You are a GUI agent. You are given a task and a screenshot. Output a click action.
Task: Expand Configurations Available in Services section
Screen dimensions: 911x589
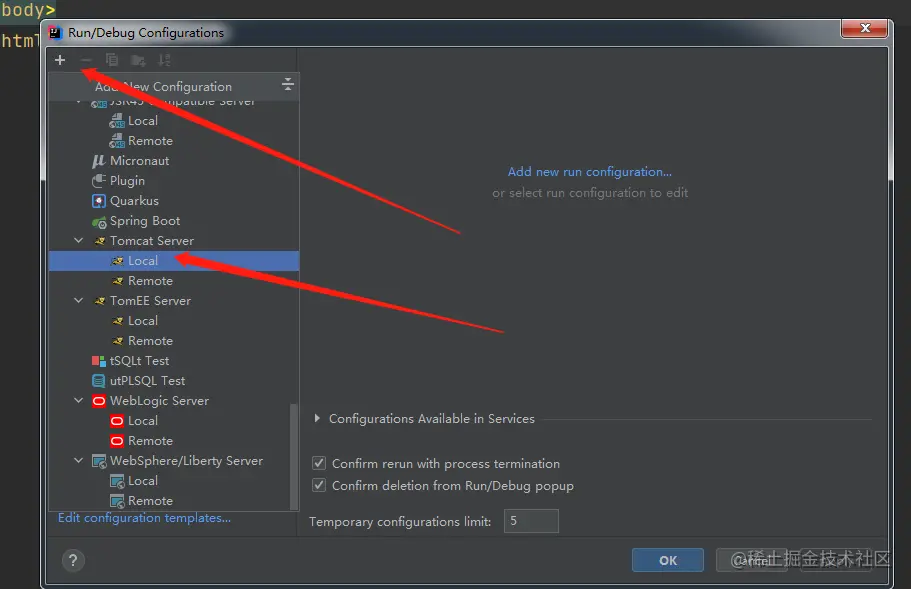[317, 418]
